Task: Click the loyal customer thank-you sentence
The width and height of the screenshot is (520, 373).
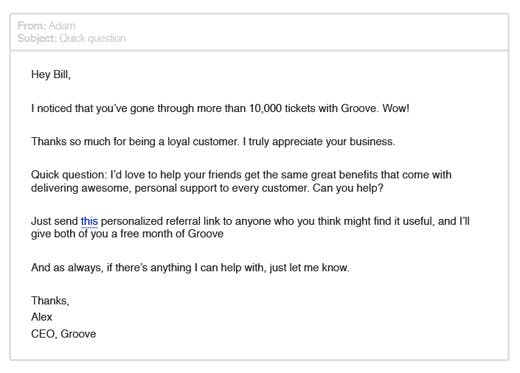Action: click(x=135, y=142)
